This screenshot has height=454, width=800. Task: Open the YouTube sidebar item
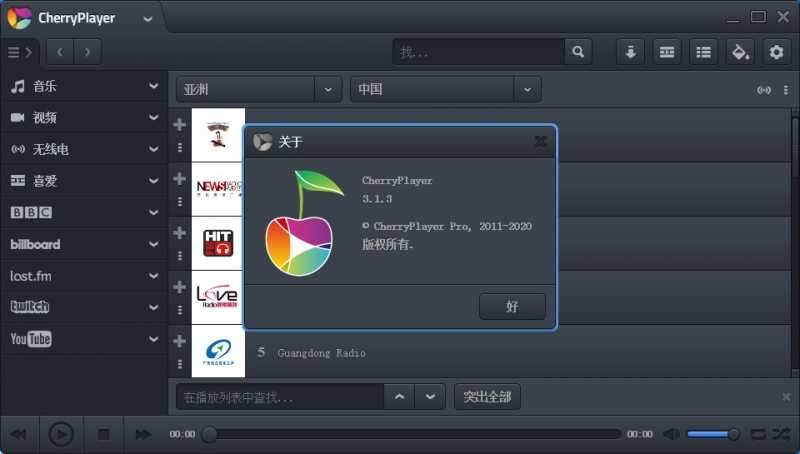31,339
